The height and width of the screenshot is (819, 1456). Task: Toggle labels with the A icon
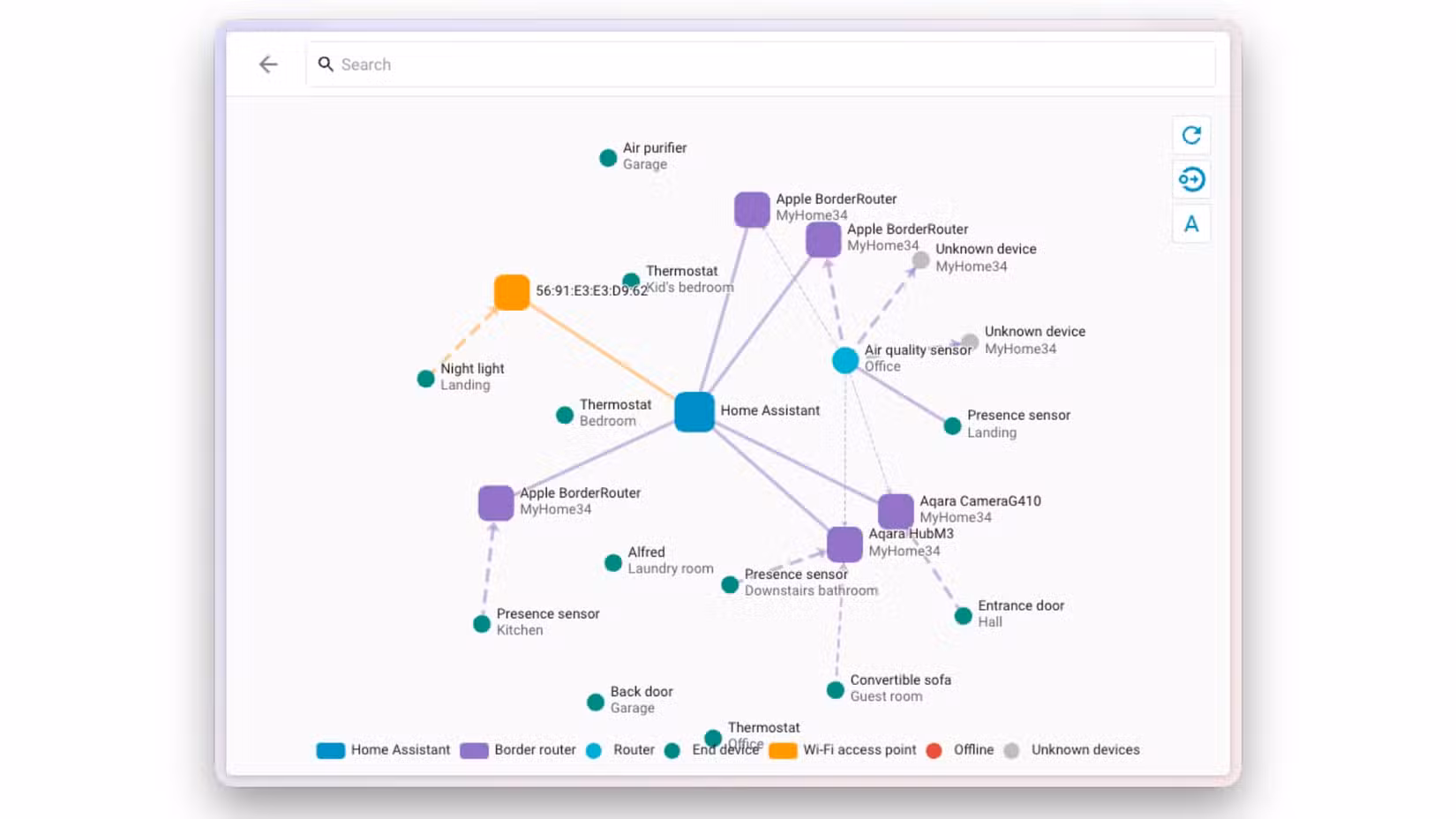coord(1191,224)
